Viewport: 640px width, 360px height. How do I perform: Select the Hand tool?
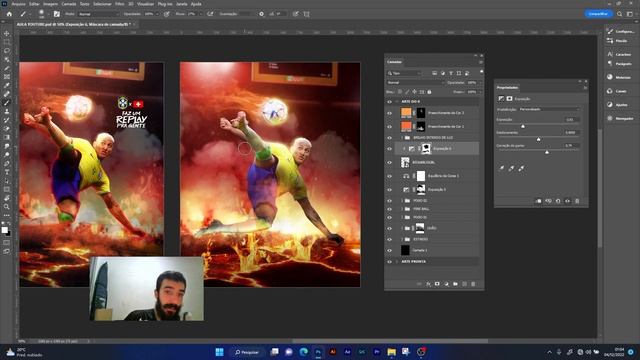tap(7, 198)
